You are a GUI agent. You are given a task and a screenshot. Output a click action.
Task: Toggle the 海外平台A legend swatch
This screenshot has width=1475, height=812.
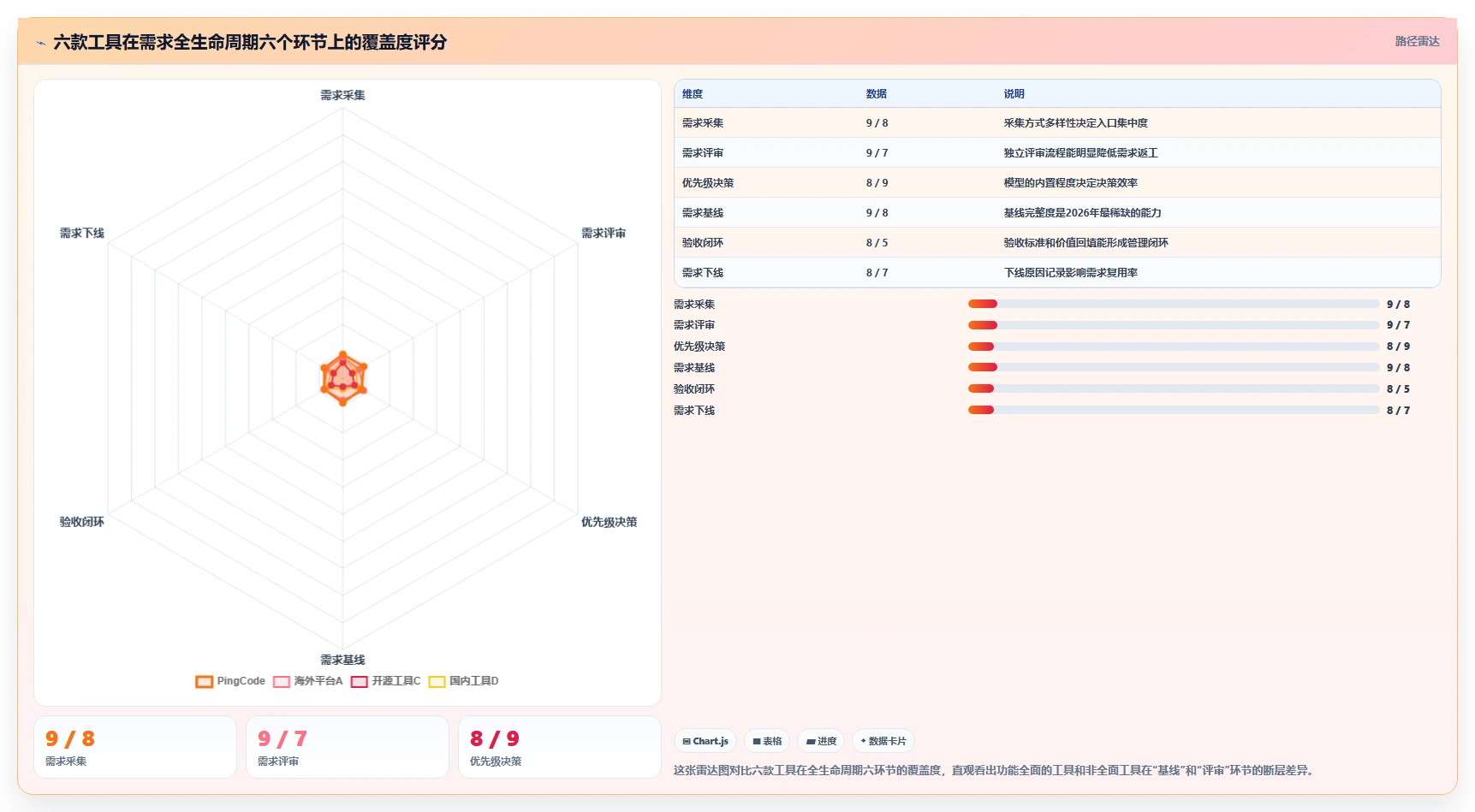[281, 682]
